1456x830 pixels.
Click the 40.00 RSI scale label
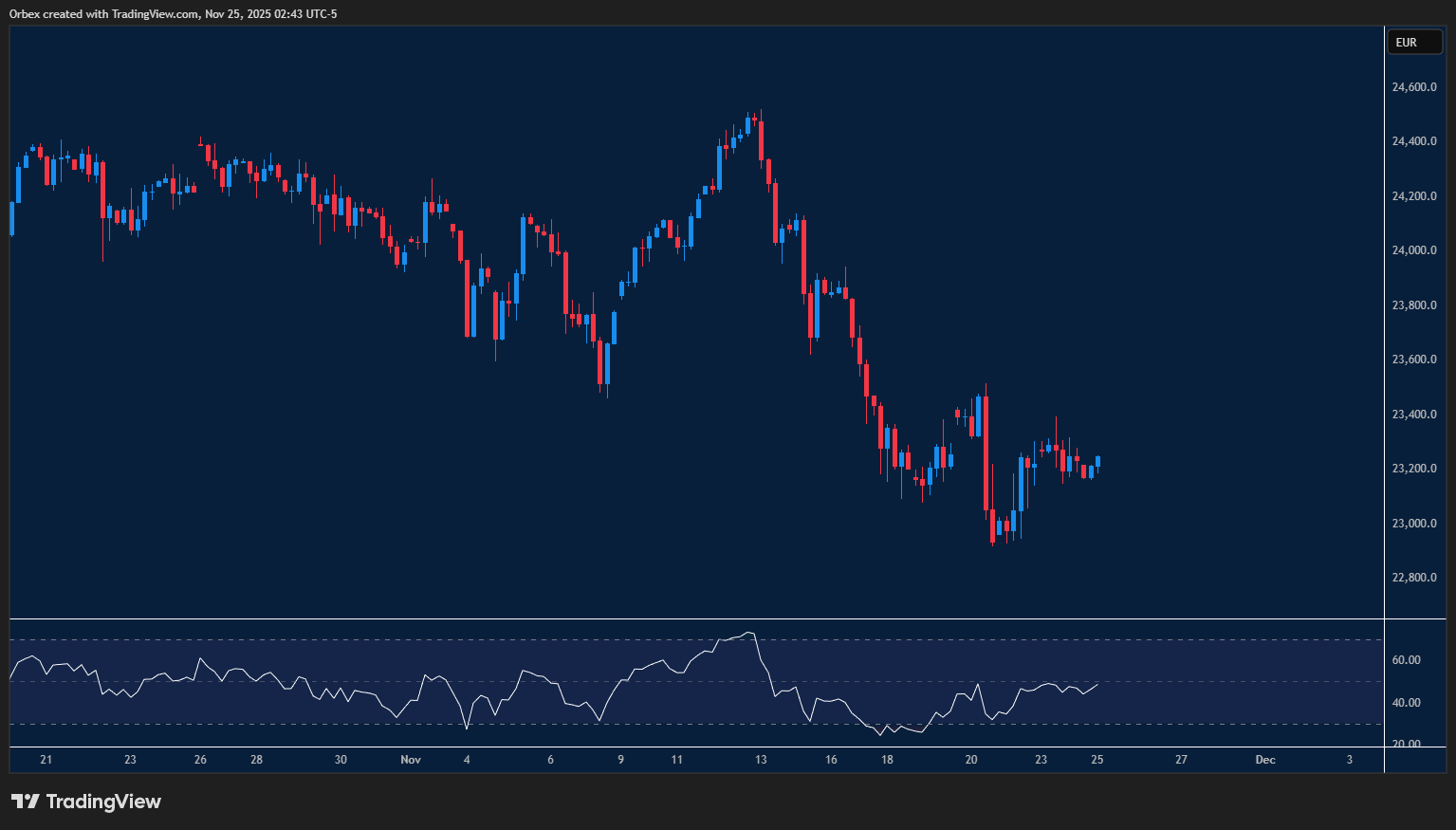coord(1406,703)
